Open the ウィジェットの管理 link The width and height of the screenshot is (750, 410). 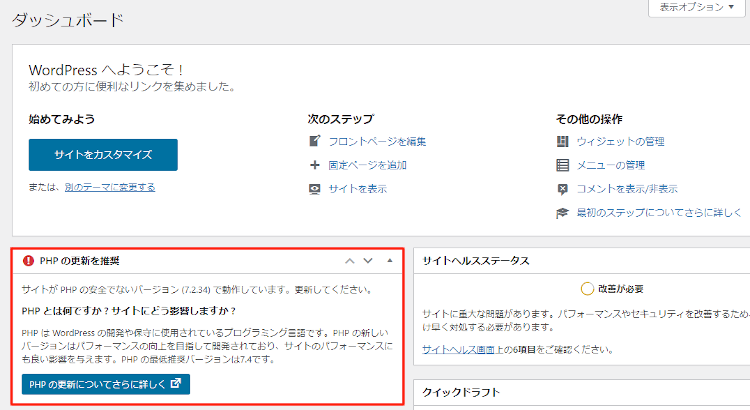(620, 142)
